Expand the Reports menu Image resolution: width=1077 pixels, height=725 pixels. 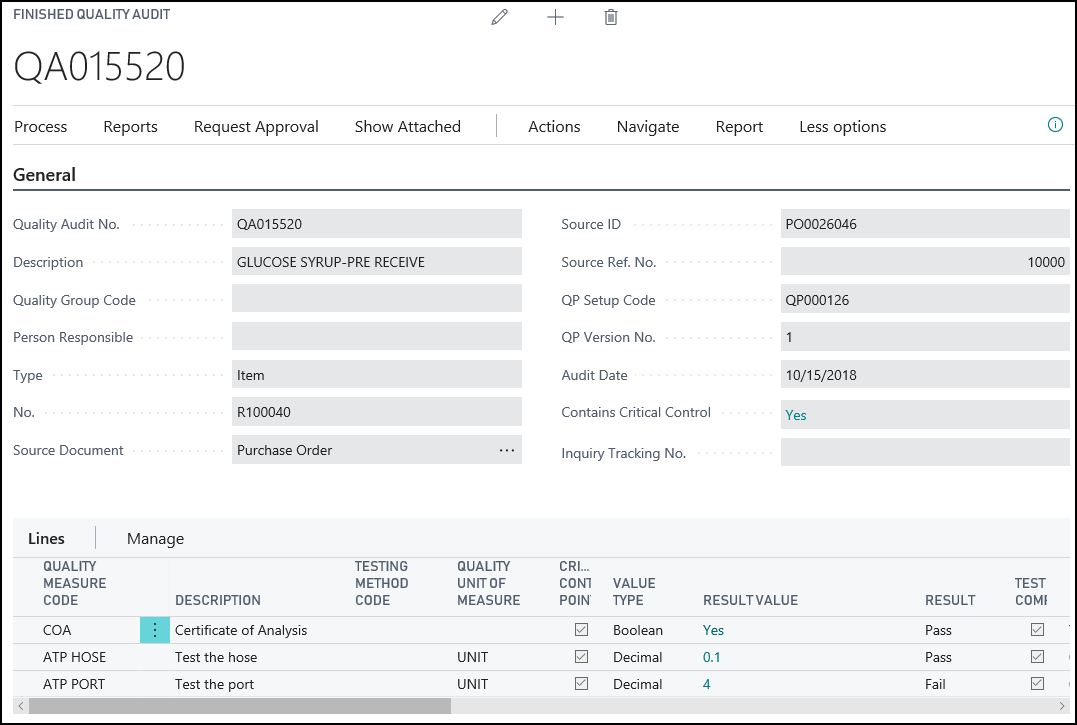point(131,127)
